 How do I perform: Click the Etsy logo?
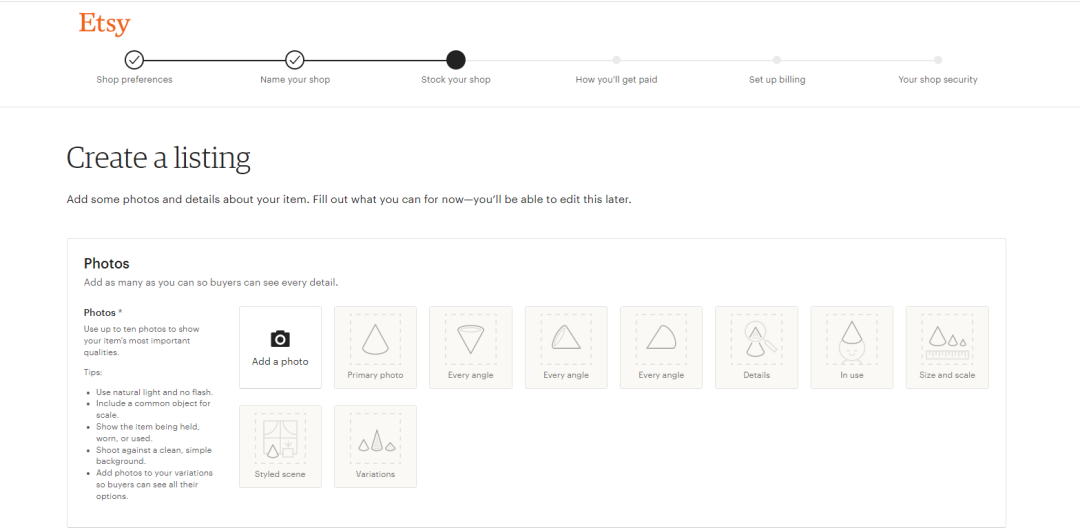(104, 24)
